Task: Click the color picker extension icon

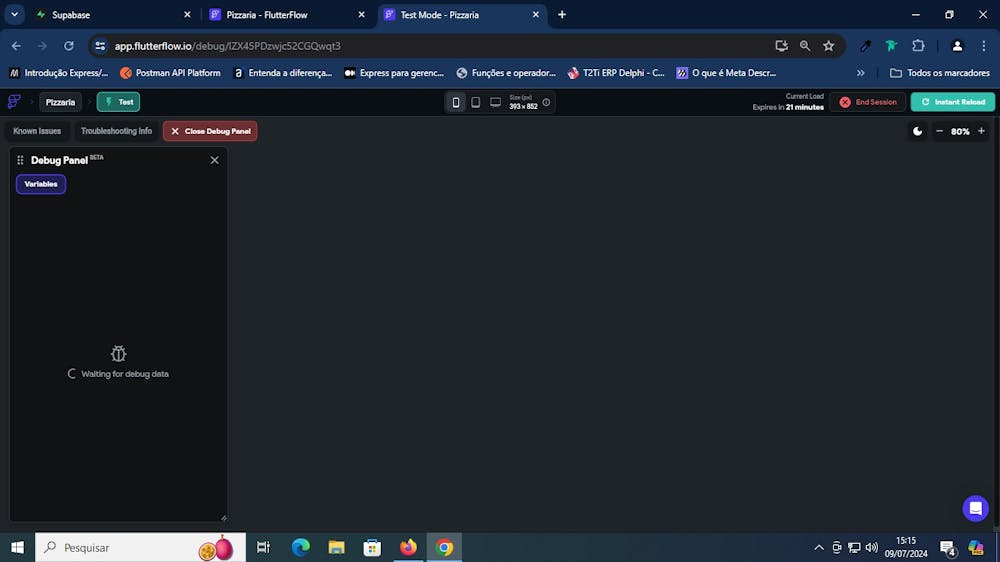Action: (865, 46)
